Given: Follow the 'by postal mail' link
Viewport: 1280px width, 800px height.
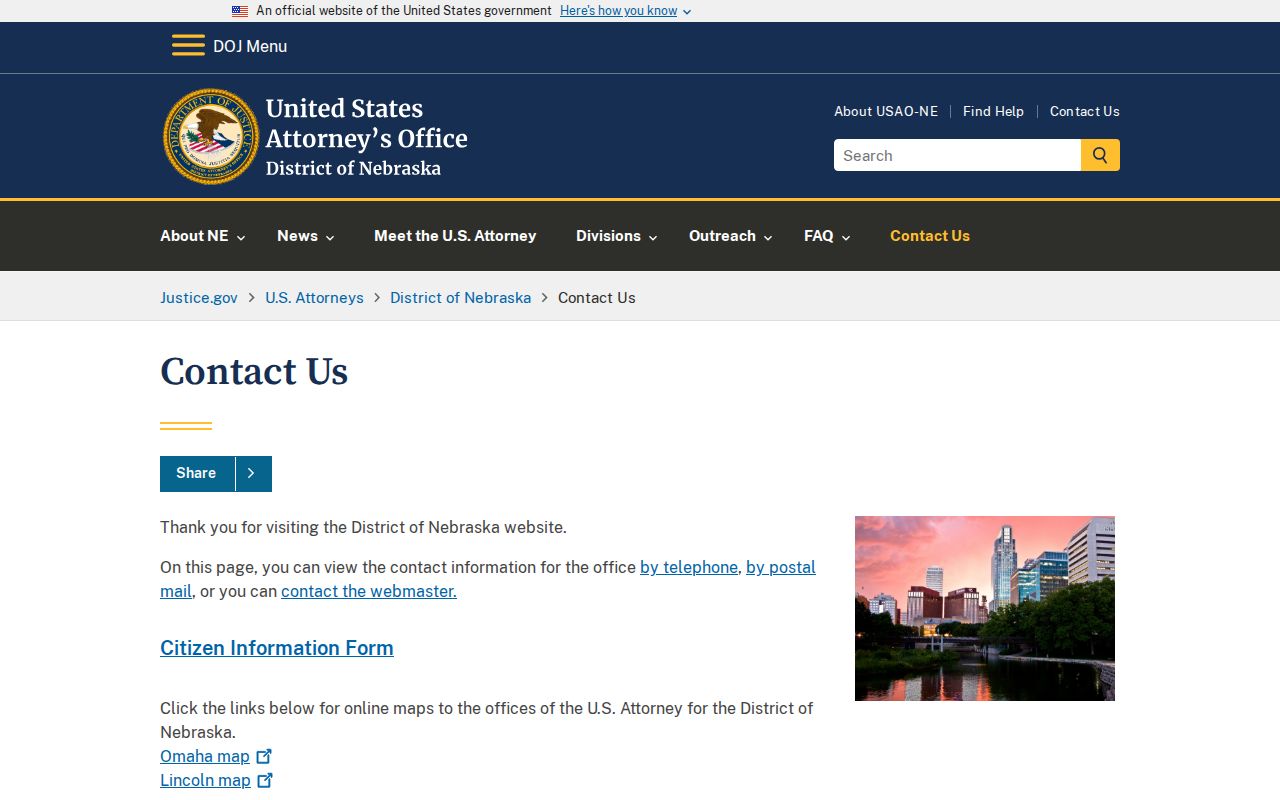Looking at the screenshot, I should pyautogui.click(x=781, y=567).
